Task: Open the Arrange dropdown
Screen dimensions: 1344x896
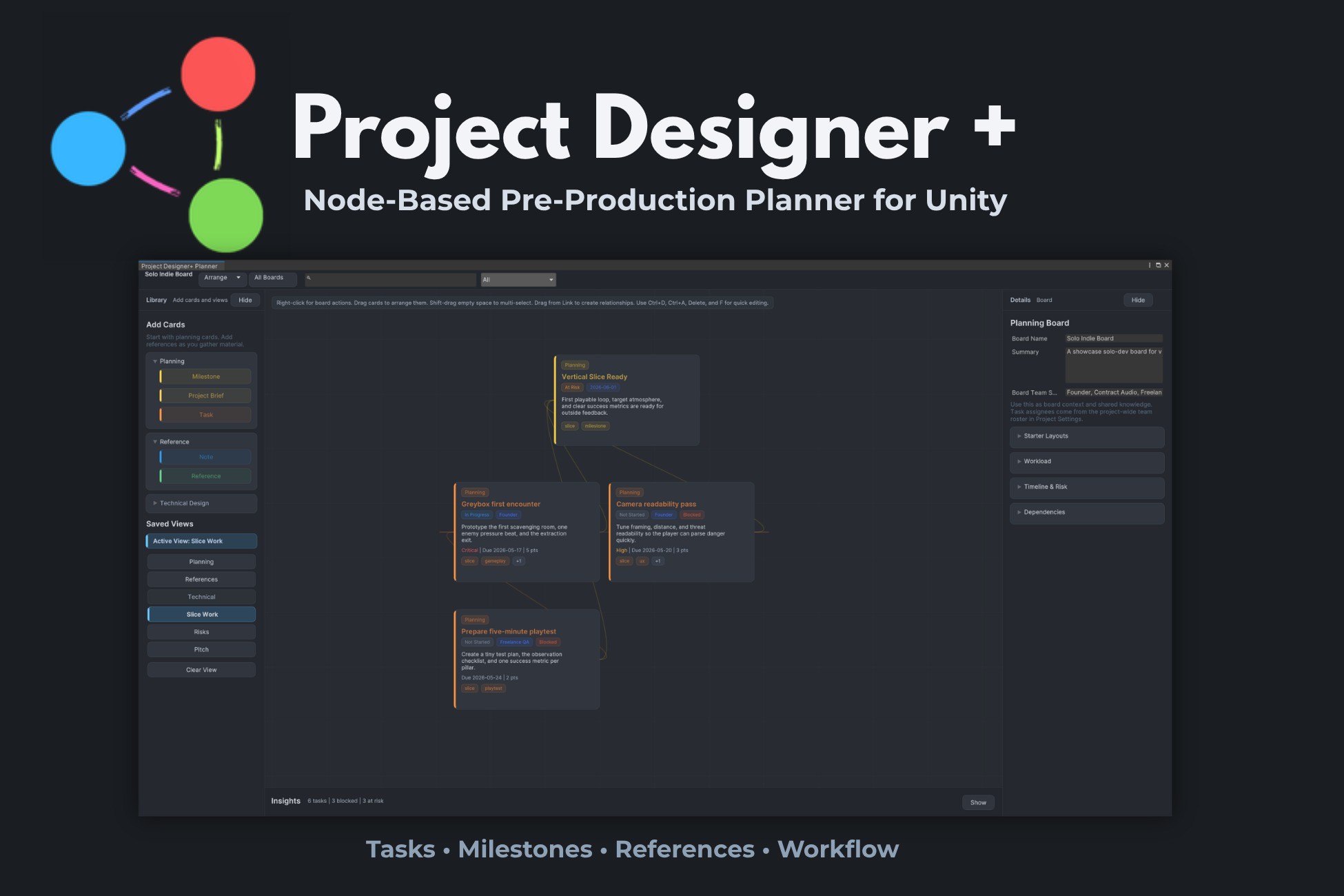Action: 222,278
